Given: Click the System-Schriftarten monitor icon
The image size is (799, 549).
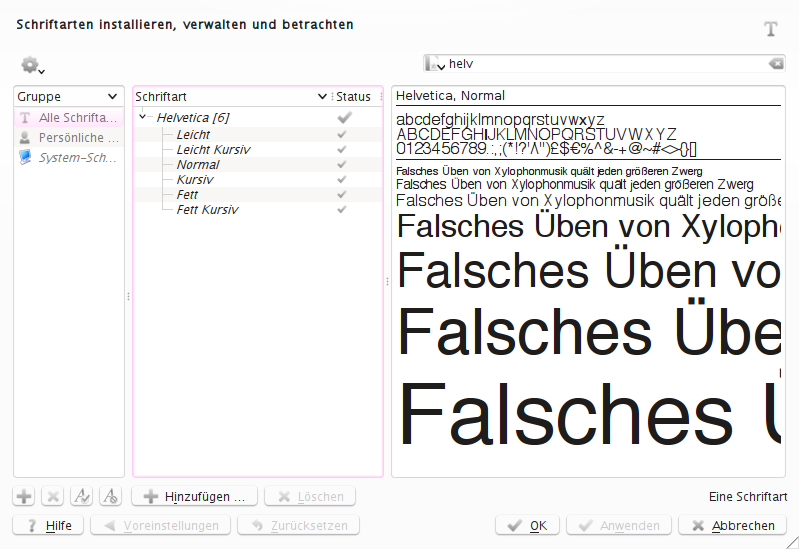Looking at the screenshot, I should coord(25,158).
